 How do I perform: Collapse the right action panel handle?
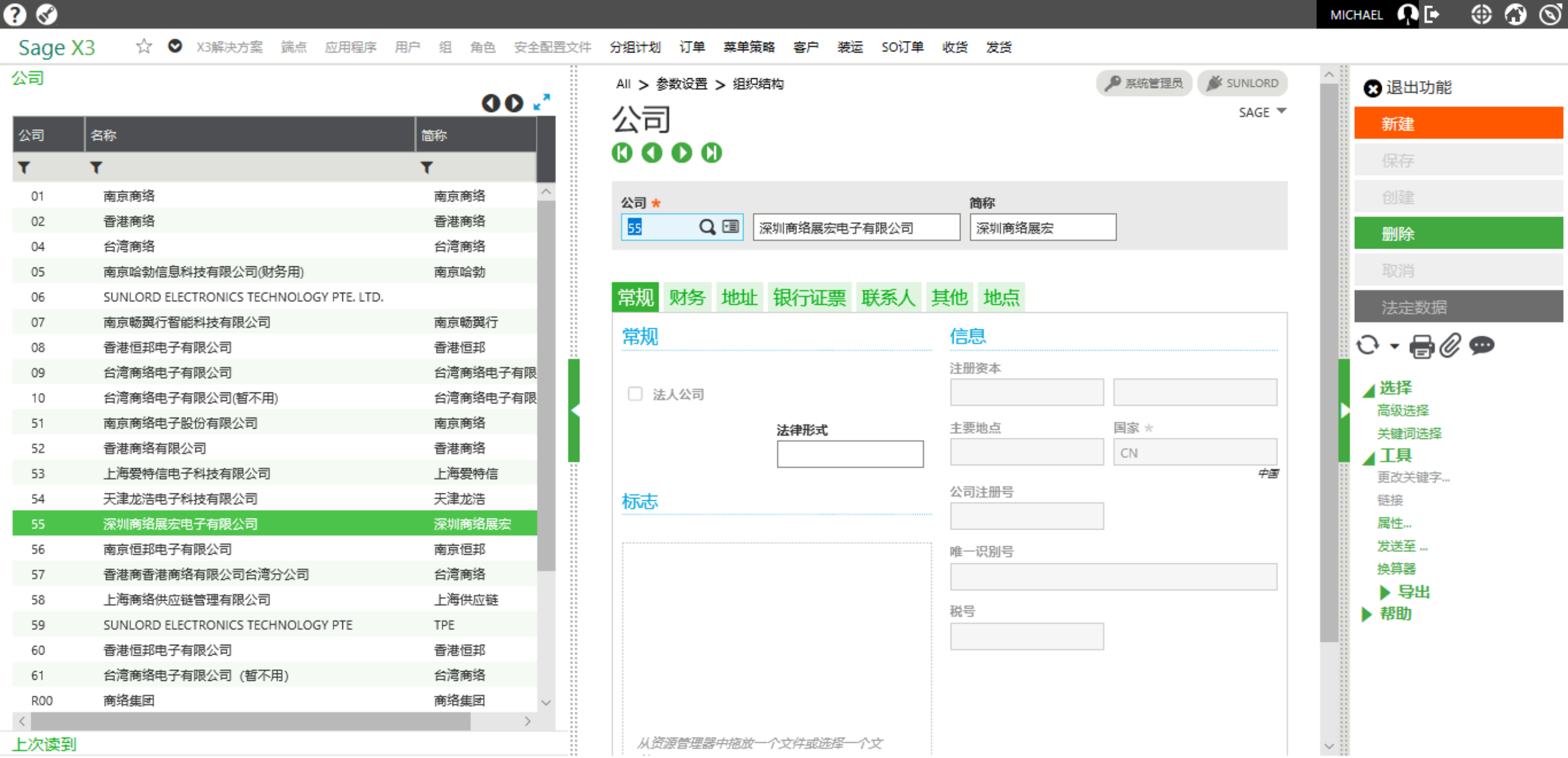pos(1344,410)
